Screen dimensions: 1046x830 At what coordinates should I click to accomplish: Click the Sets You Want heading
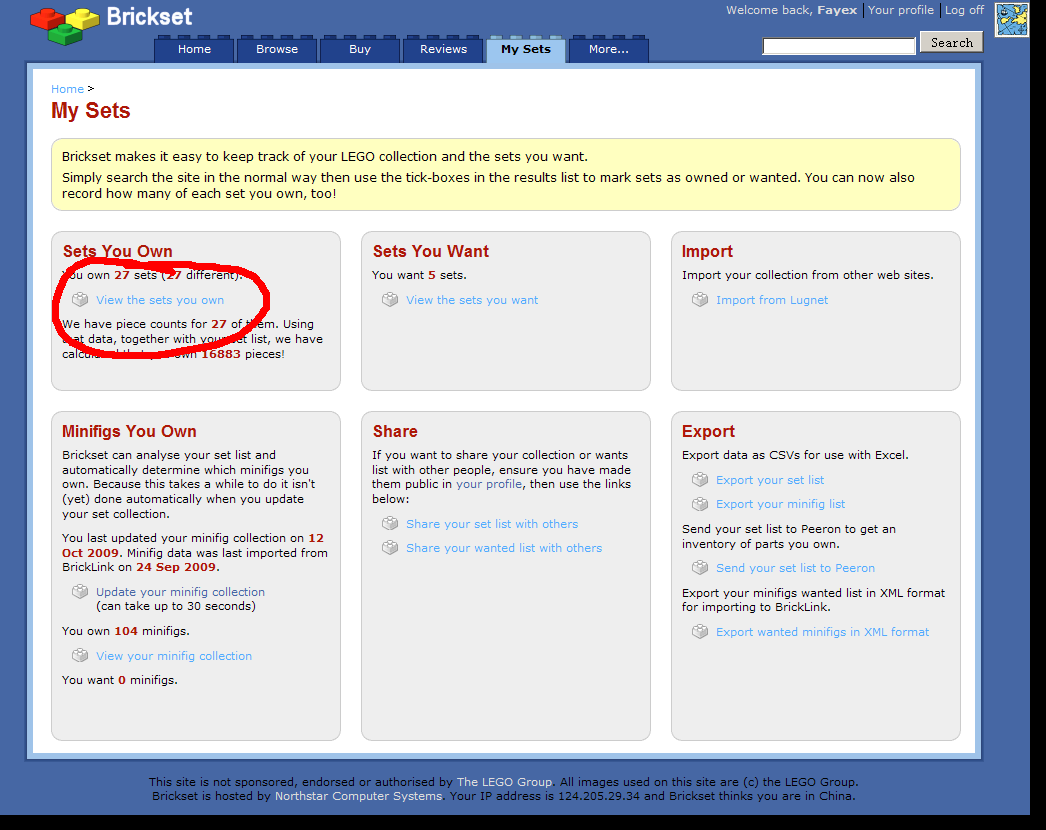(431, 252)
